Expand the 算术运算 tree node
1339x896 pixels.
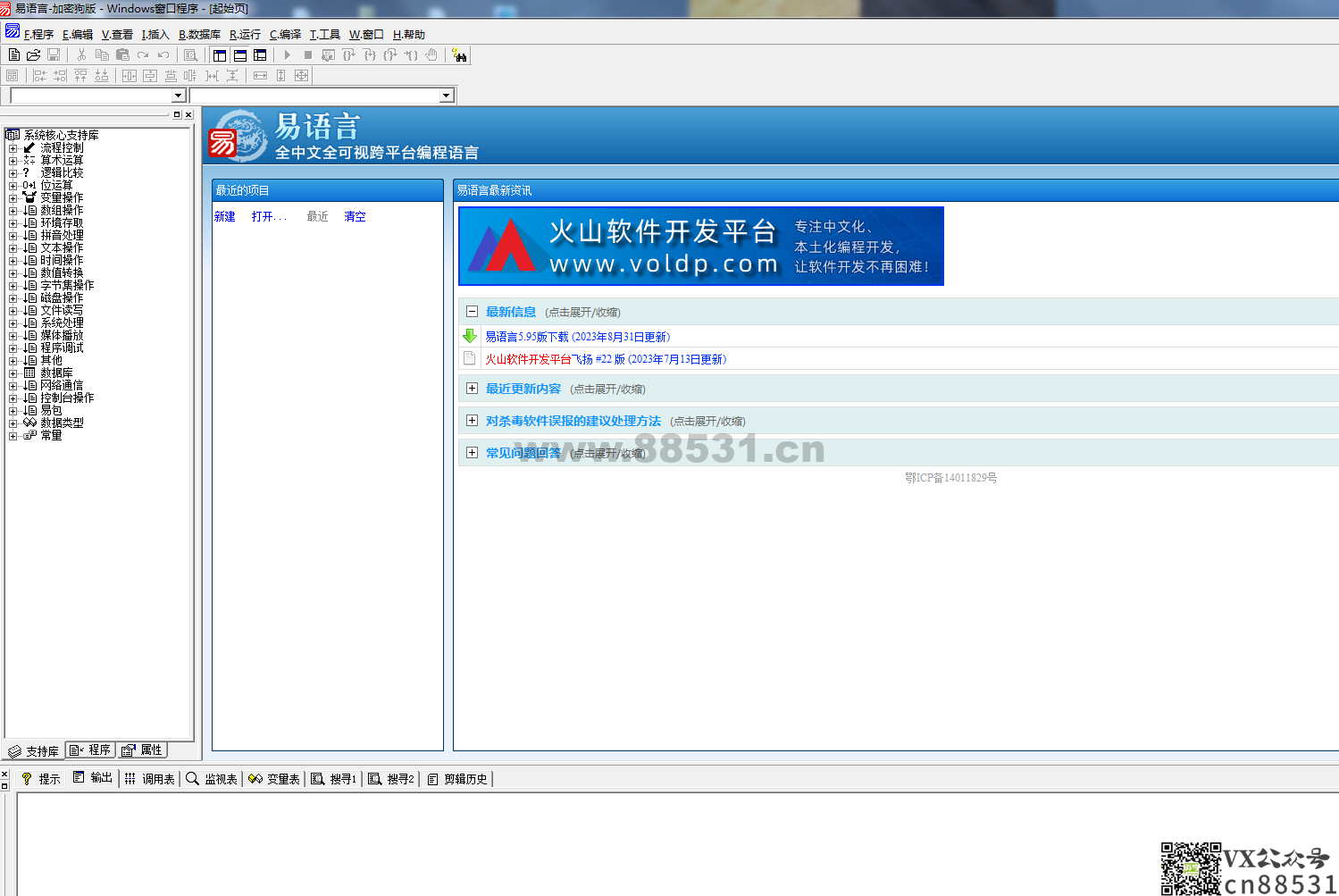13,161
